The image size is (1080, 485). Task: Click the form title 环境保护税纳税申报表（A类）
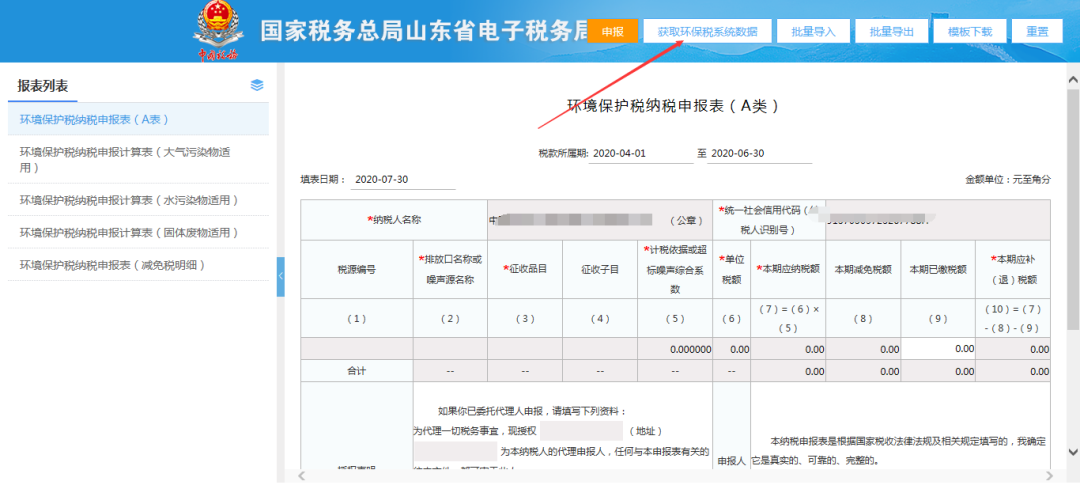673,105
